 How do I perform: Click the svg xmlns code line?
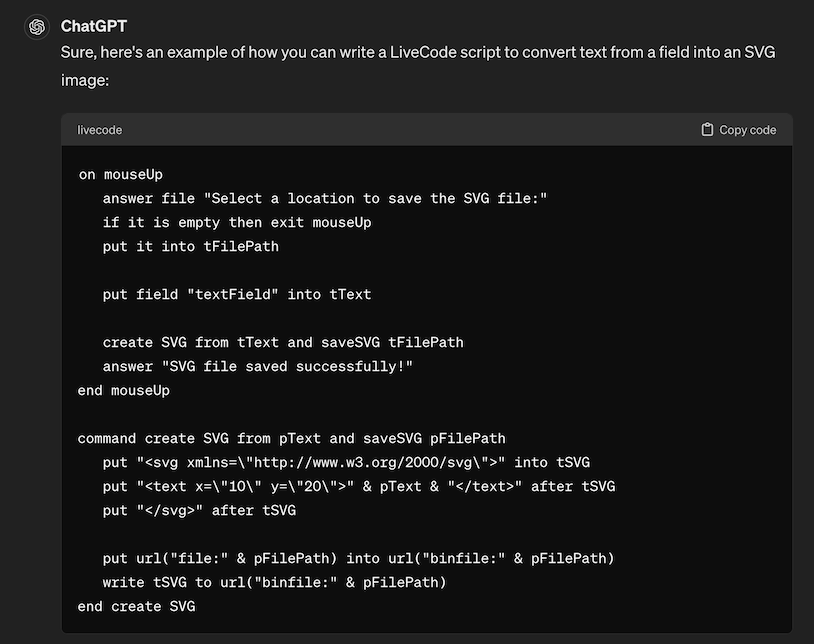click(x=346, y=462)
